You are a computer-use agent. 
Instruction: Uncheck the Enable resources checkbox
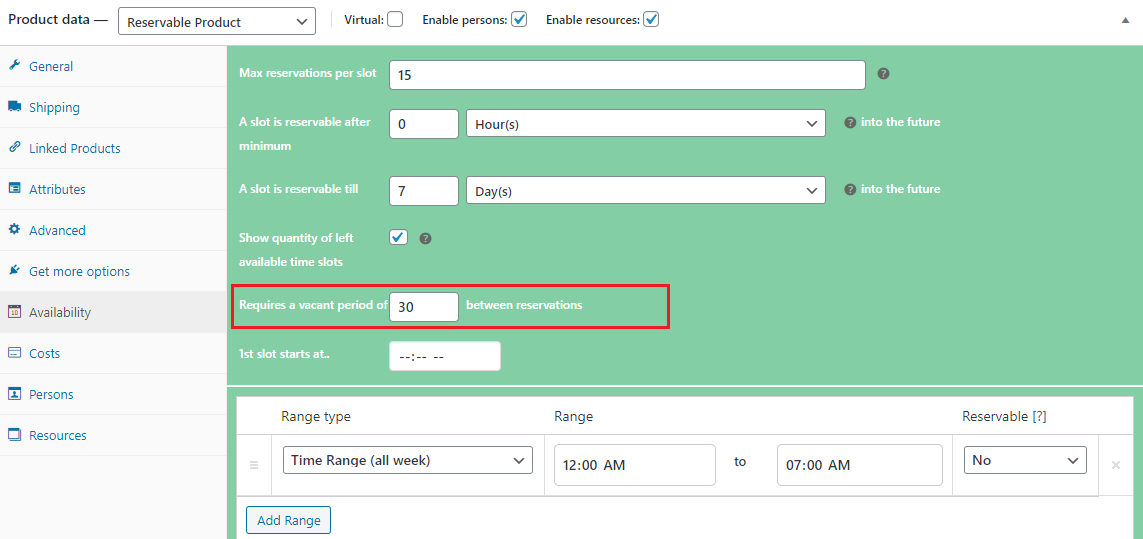651,20
